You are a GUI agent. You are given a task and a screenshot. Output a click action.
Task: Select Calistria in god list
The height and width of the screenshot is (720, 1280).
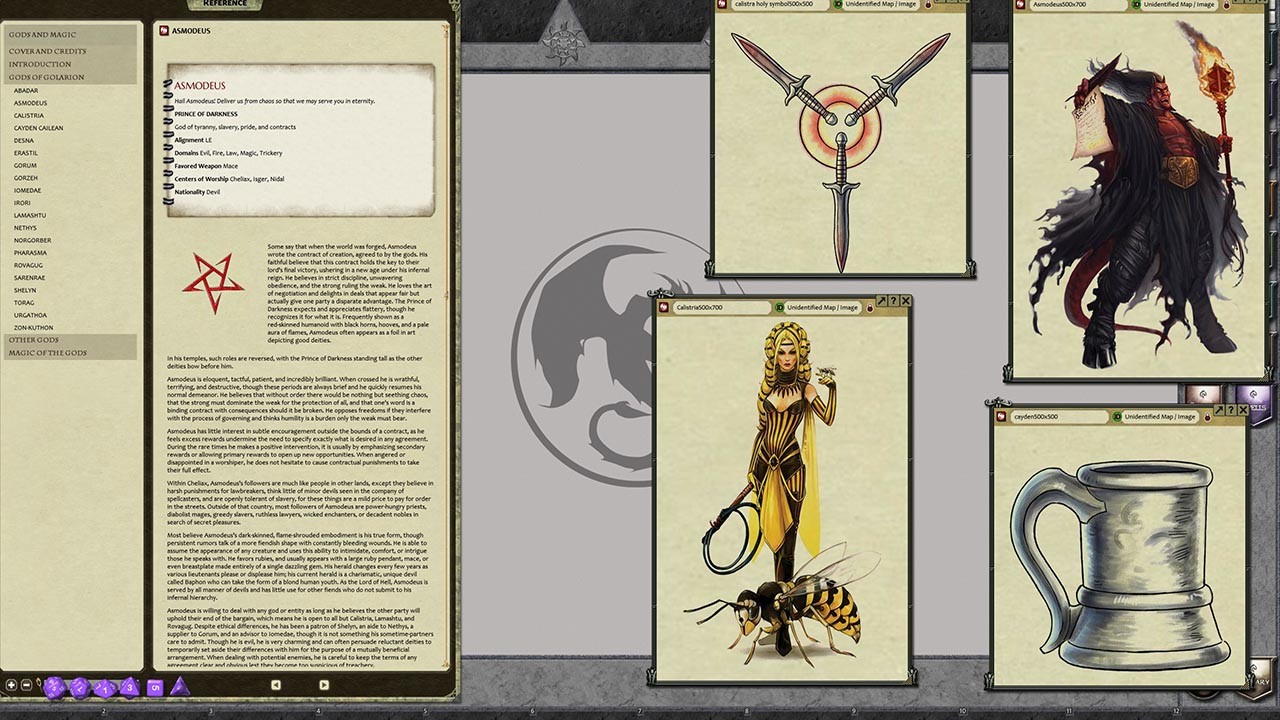tap(29, 115)
